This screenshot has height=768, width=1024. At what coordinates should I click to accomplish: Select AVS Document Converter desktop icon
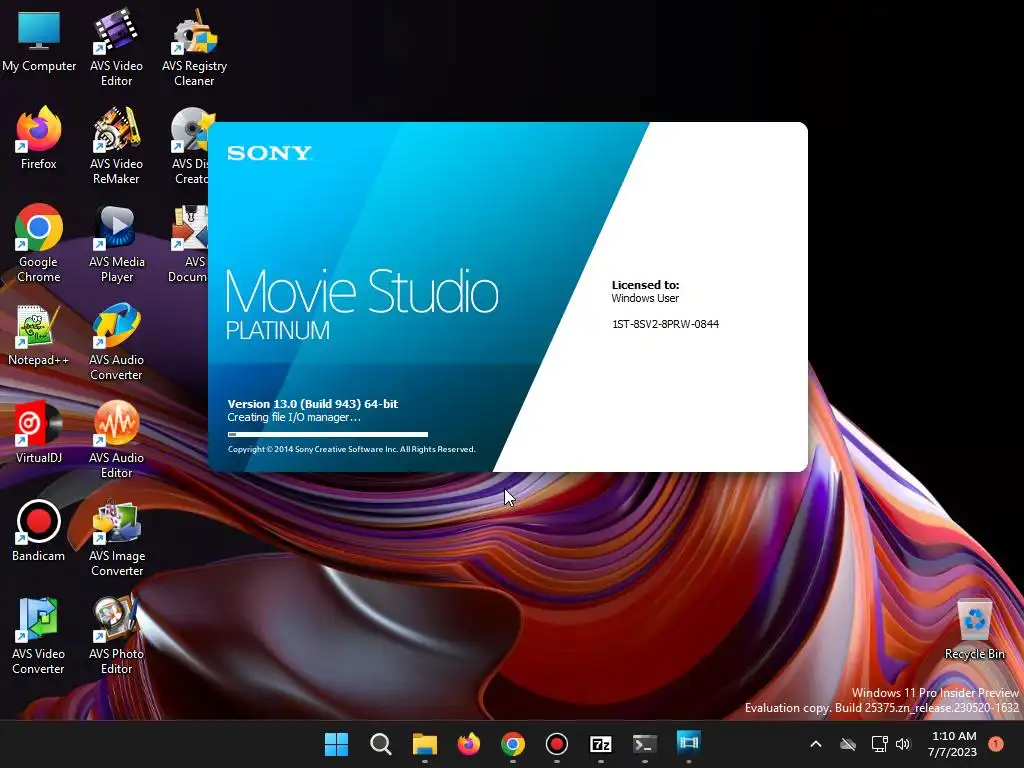(188, 244)
